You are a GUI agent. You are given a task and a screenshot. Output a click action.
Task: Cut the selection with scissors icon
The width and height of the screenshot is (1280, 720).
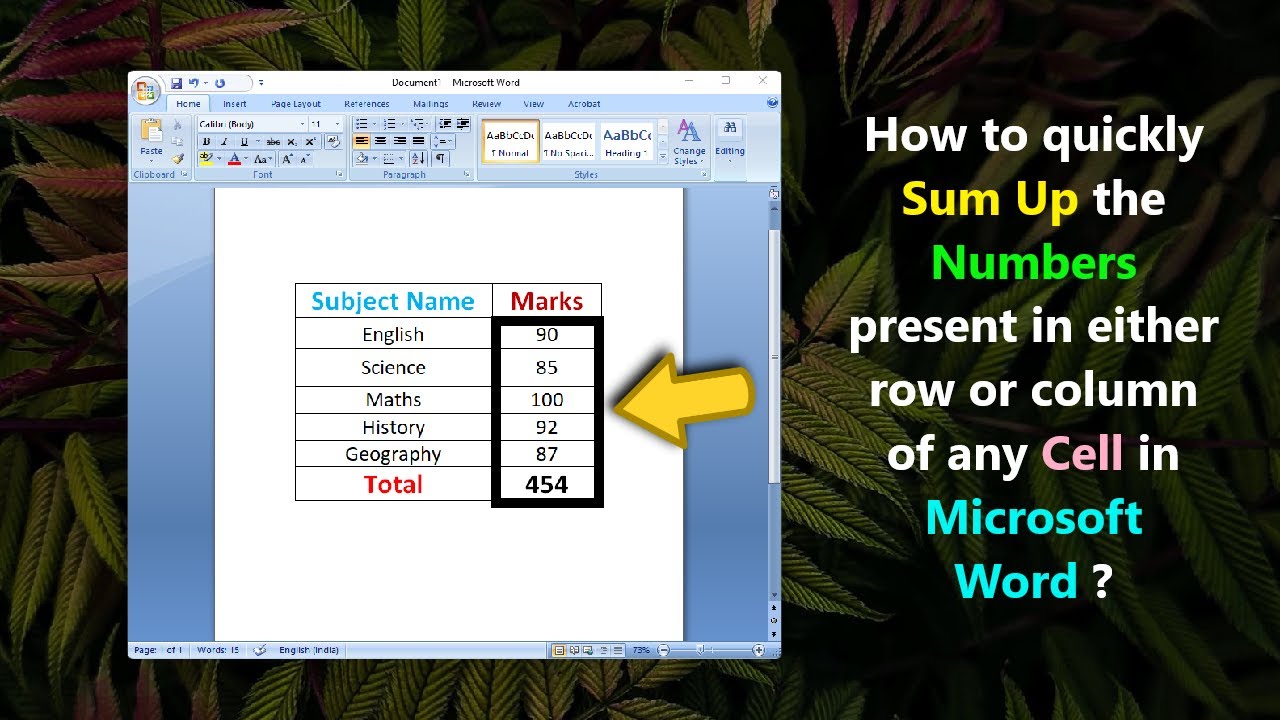click(177, 125)
